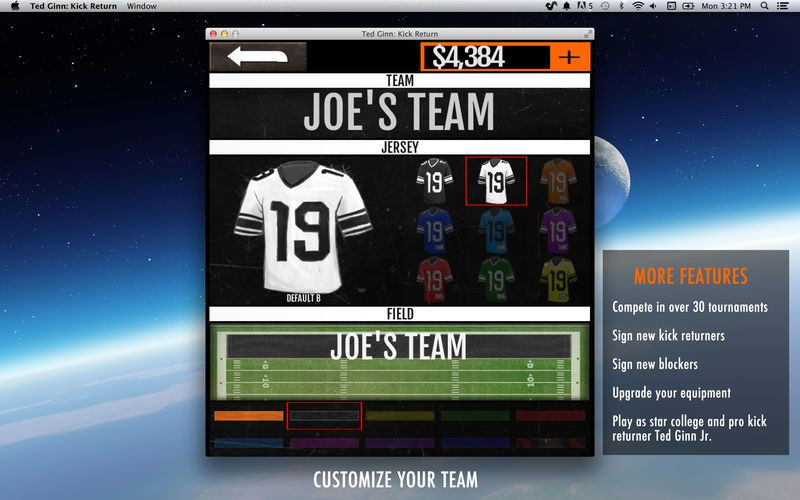This screenshot has width=800, height=500.
Task: Click the football field preview
Action: (399, 361)
